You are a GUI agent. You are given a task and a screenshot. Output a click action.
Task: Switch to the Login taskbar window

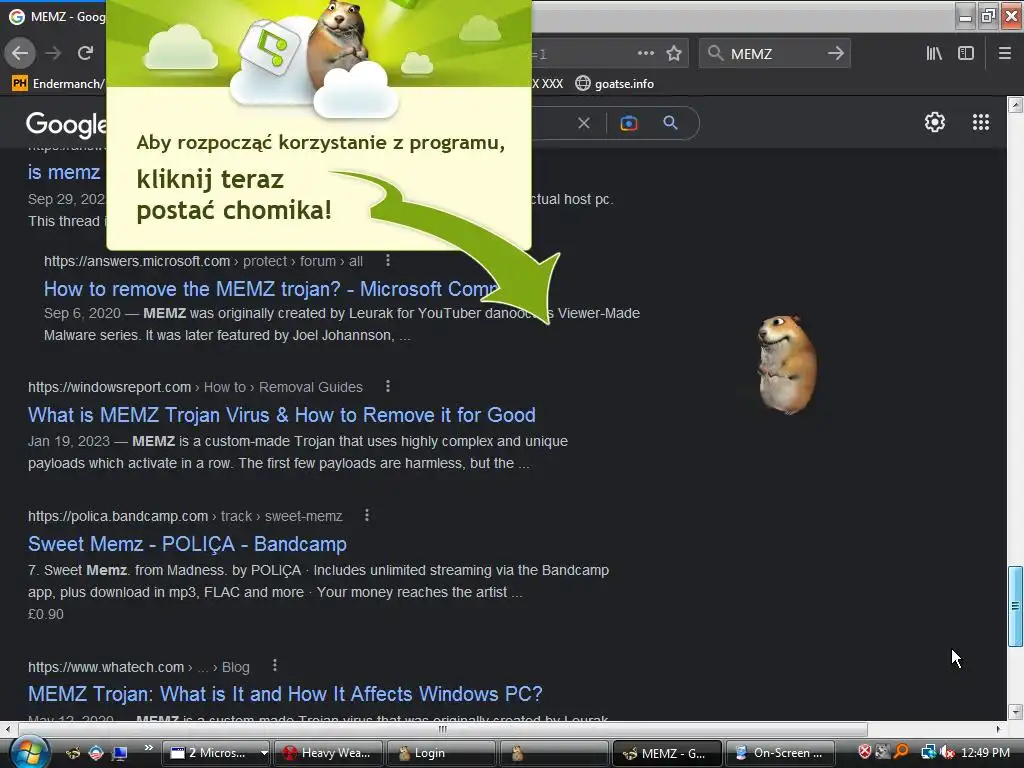[x=441, y=753]
